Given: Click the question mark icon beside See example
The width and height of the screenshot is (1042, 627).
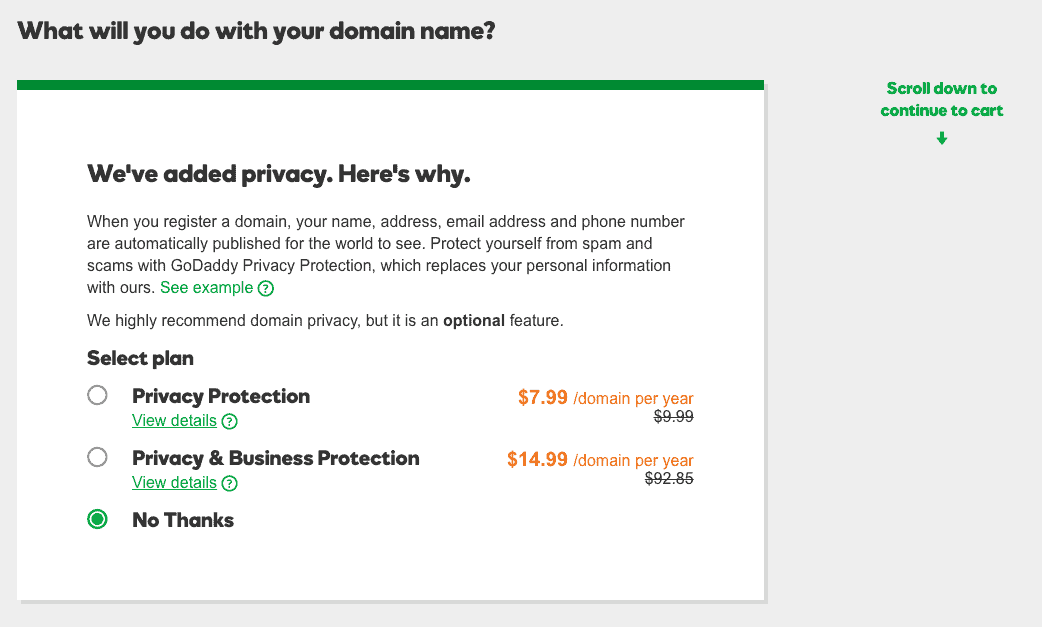Looking at the screenshot, I should click(x=266, y=288).
